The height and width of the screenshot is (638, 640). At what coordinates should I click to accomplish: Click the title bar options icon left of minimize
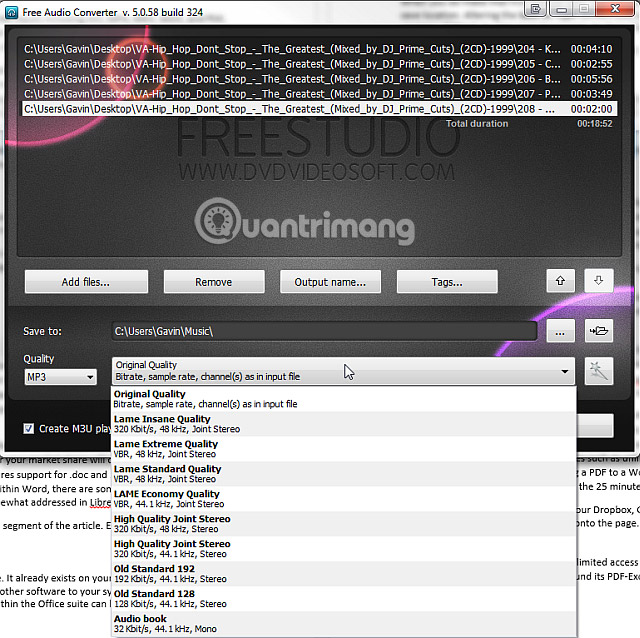click(x=536, y=9)
